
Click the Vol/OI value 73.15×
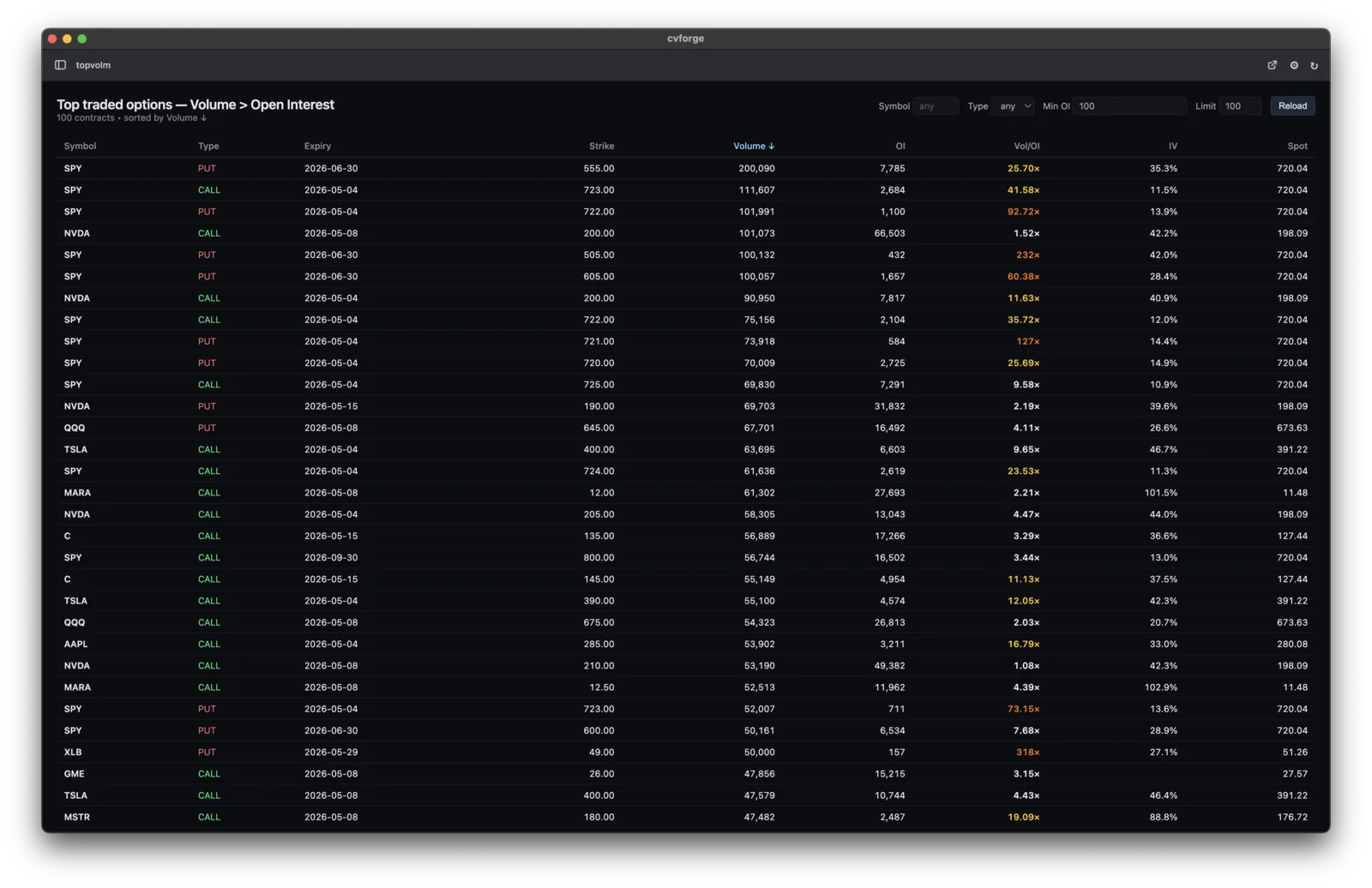(1024, 710)
